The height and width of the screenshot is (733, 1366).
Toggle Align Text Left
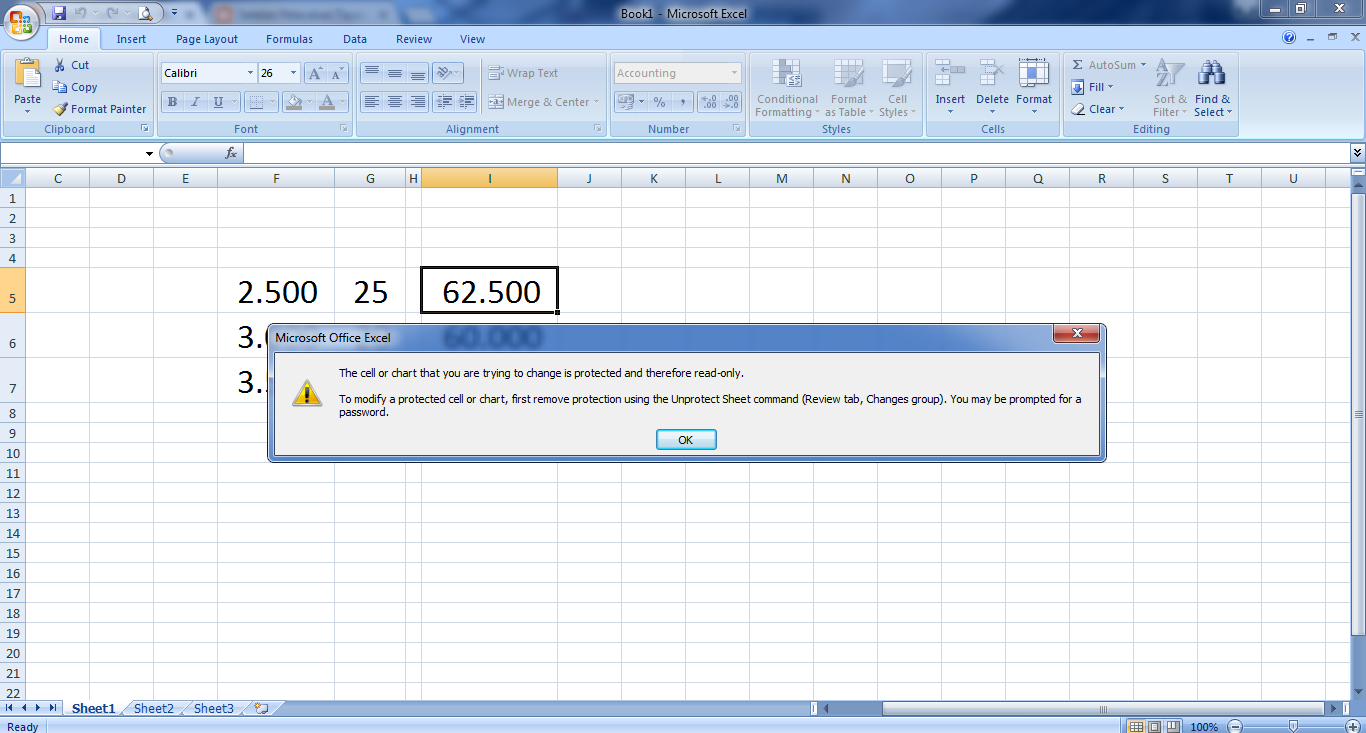(x=371, y=102)
